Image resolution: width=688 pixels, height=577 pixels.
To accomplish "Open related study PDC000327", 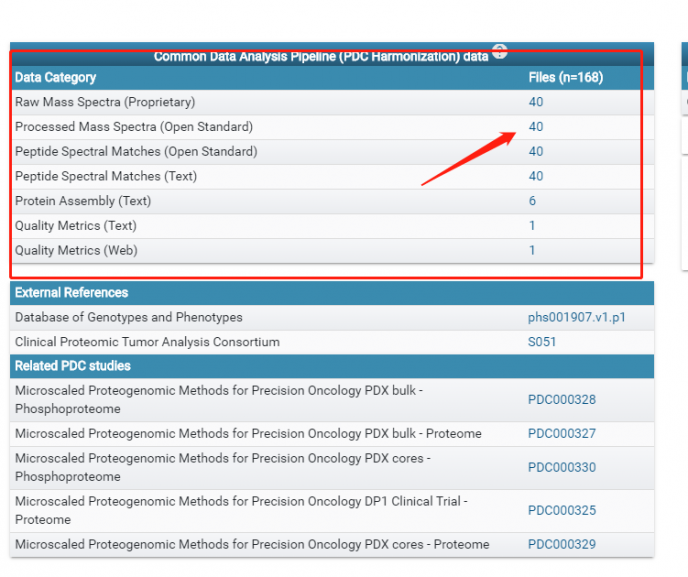I will pyautogui.click(x=561, y=434).
